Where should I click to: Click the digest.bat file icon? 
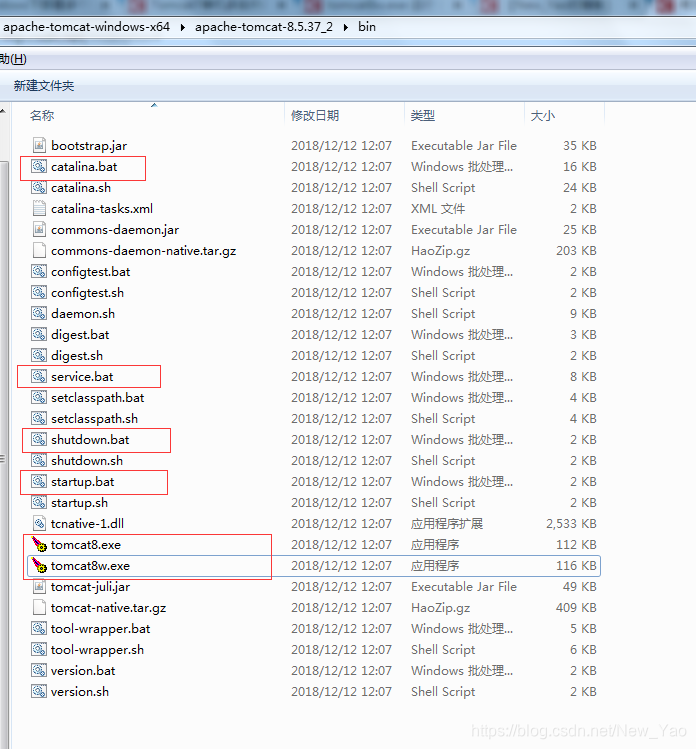pos(39,334)
